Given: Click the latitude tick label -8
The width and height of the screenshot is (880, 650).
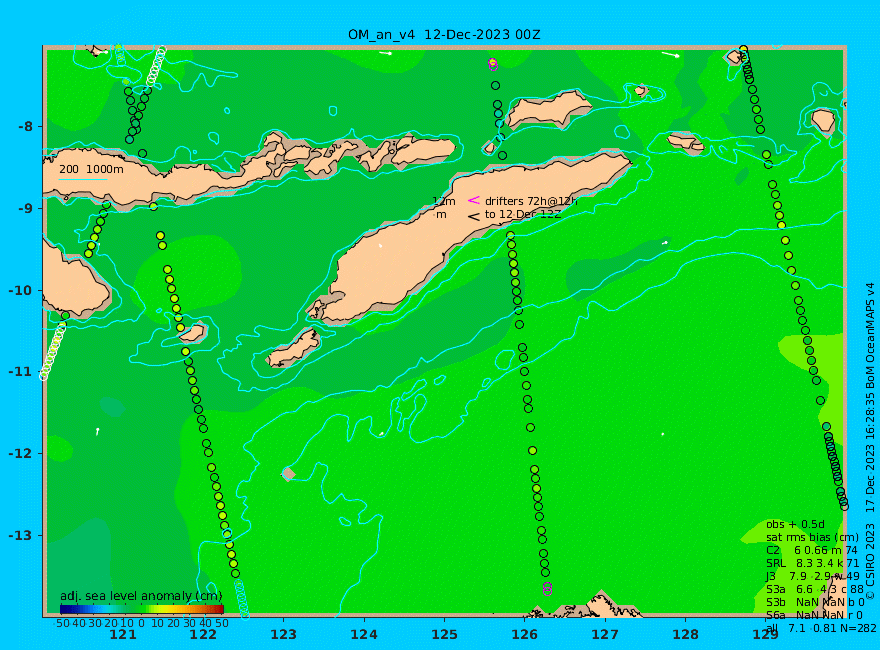Looking at the screenshot, I should click(x=25, y=126).
